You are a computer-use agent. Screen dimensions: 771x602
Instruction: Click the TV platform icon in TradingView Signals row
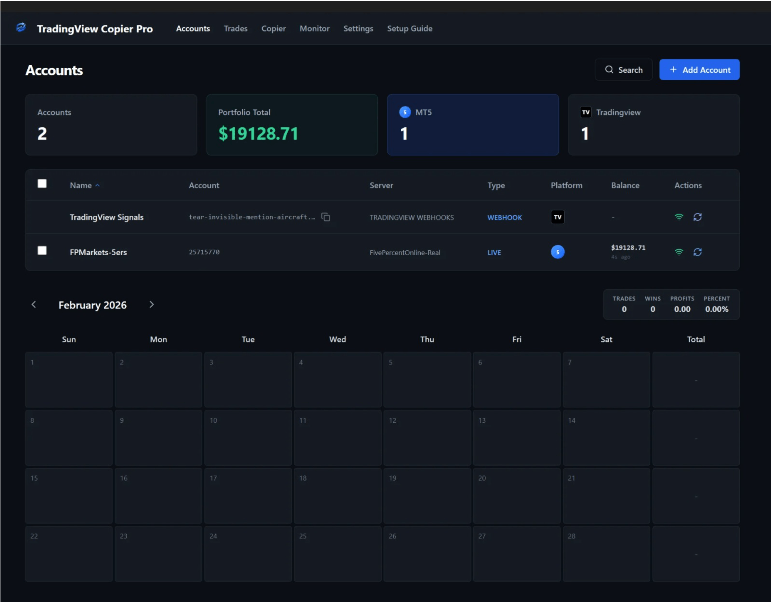[558, 217]
